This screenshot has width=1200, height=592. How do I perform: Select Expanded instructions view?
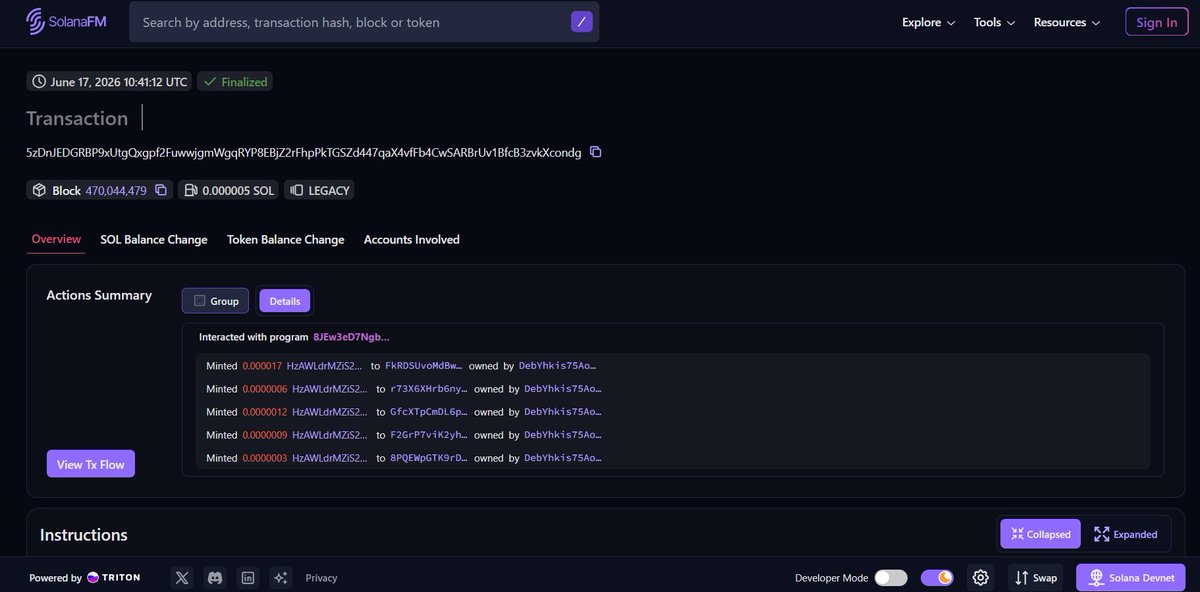tap(1126, 534)
